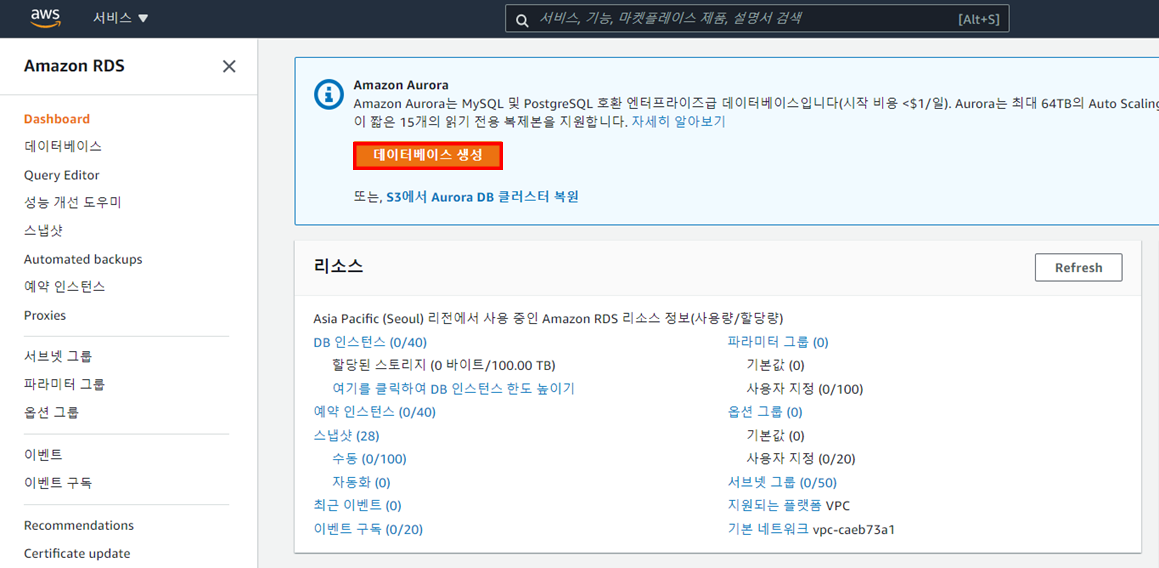Open the 최근 이벤트 (0) link
The width and height of the screenshot is (1159, 568).
pyautogui.click(x=357, y=506)
